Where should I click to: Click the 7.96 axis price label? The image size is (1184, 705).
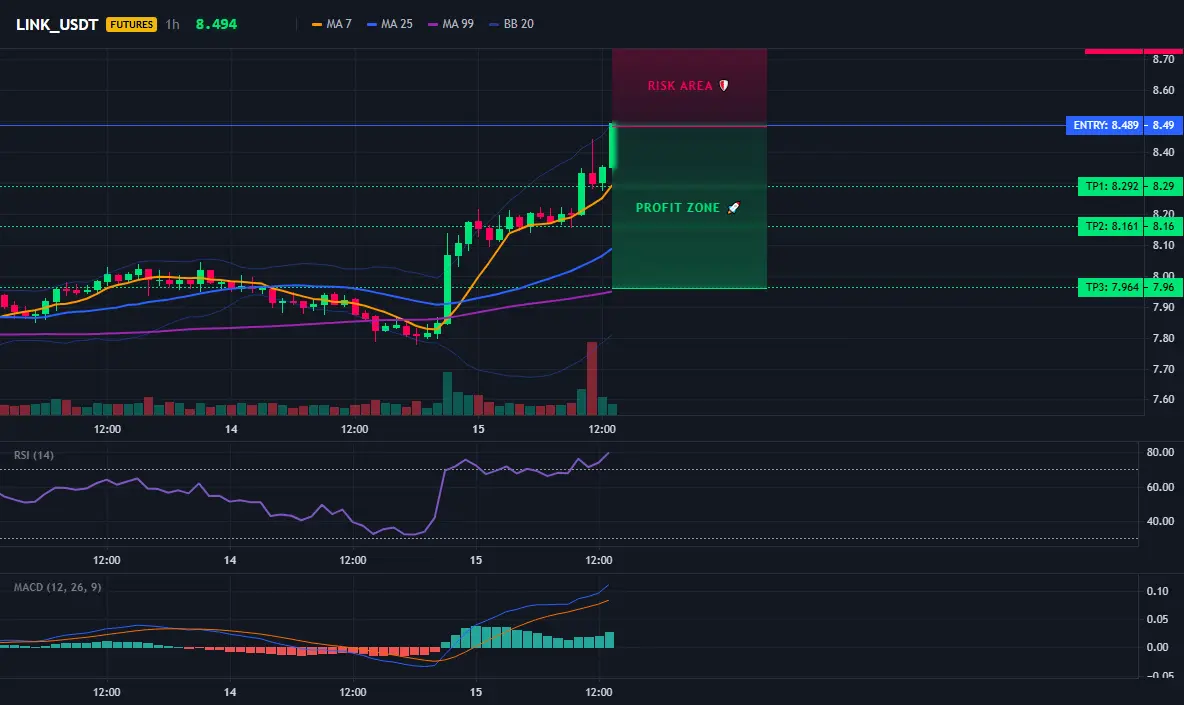(x=1164, y=288)
